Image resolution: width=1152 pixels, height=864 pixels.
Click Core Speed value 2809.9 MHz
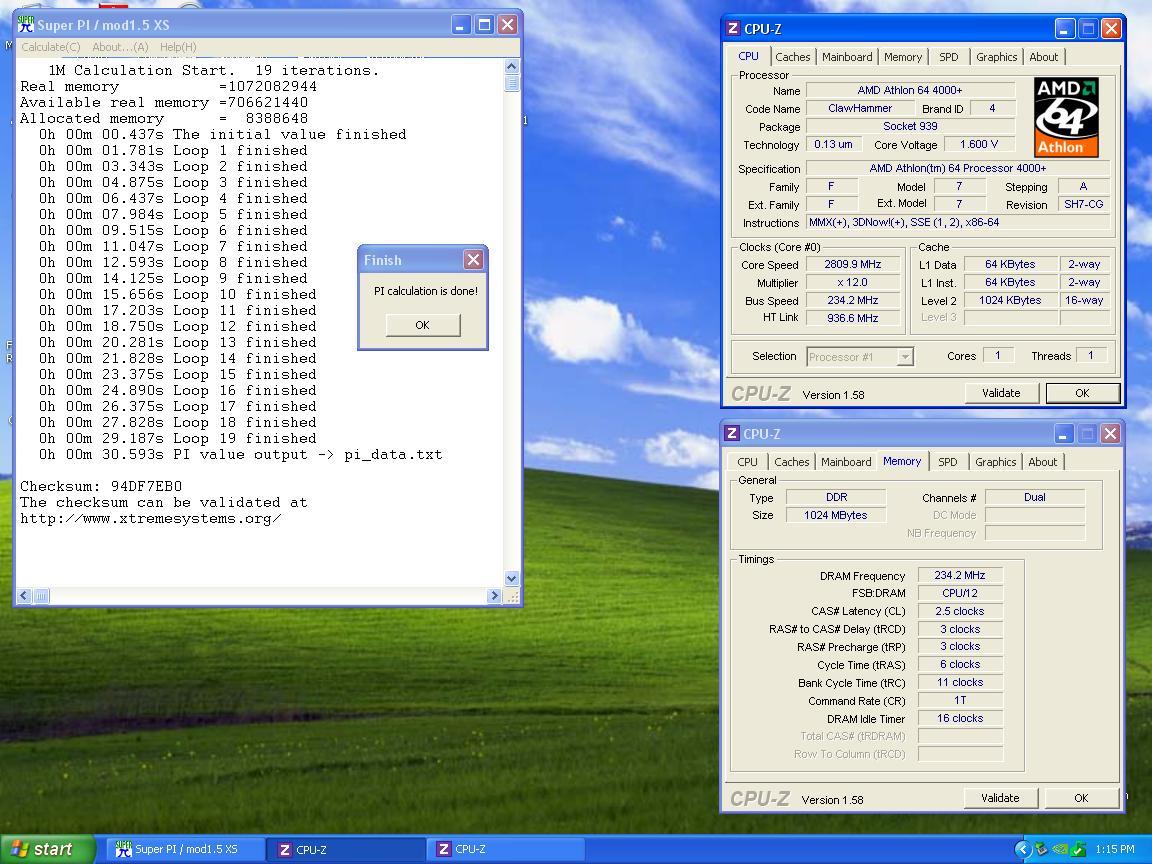point(853,264)
